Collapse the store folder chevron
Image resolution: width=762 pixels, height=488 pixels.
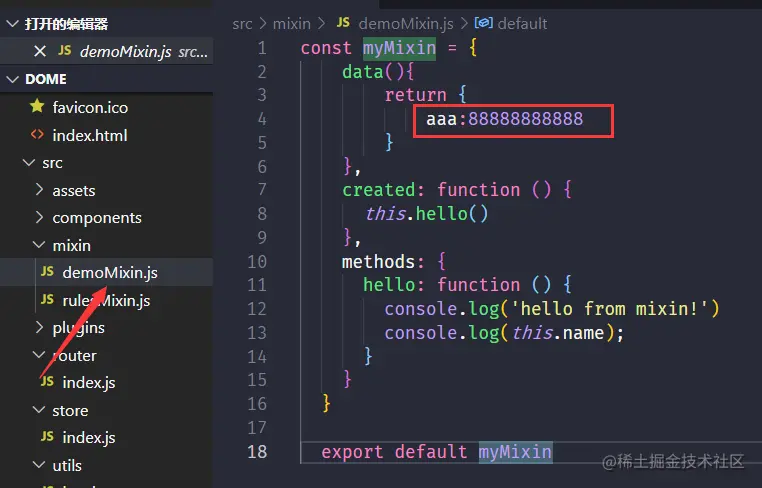(x=39, y=410)
